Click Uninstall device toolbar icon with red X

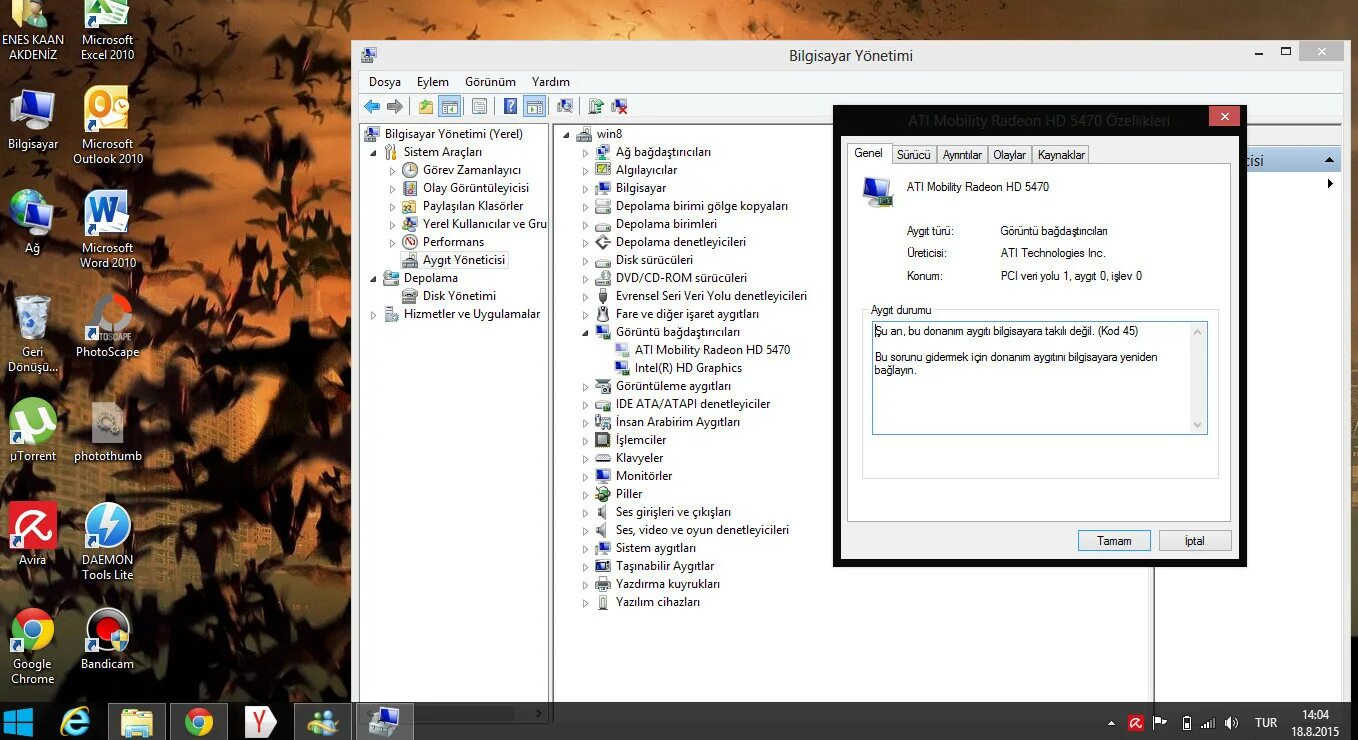coord(619,107)
